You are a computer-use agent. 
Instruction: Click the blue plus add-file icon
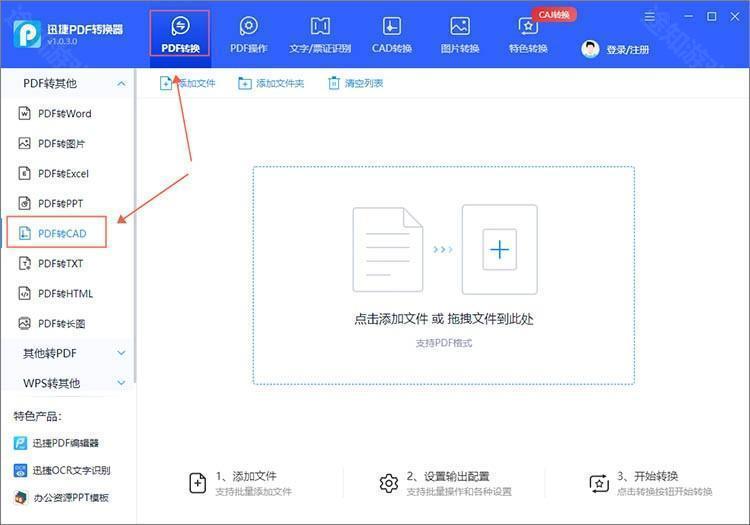tap(499, 249)
